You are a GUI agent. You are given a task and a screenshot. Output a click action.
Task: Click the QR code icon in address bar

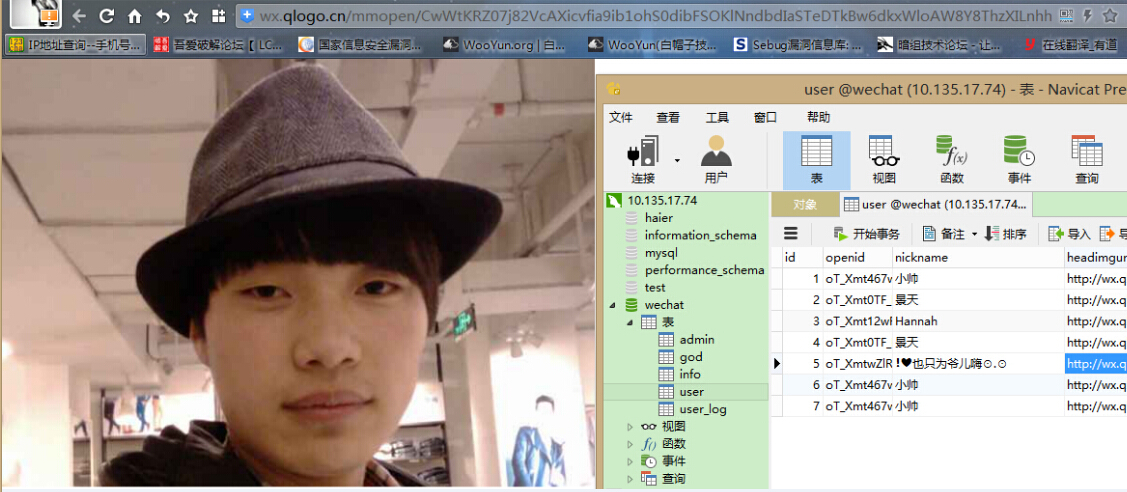tap(1067, 15)
